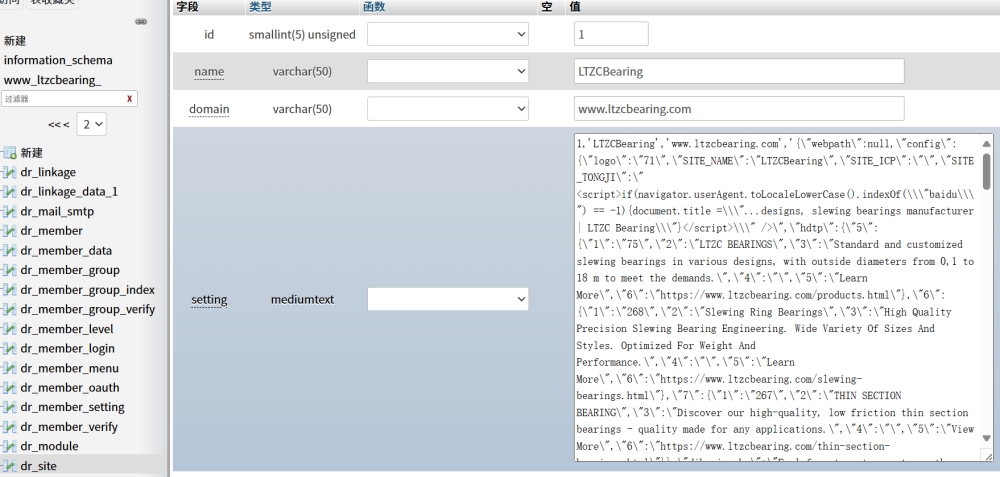Viewport: 1000px width, 477px height.
Task: Open the dr_linkage_data_1 table
Action: 69,192
